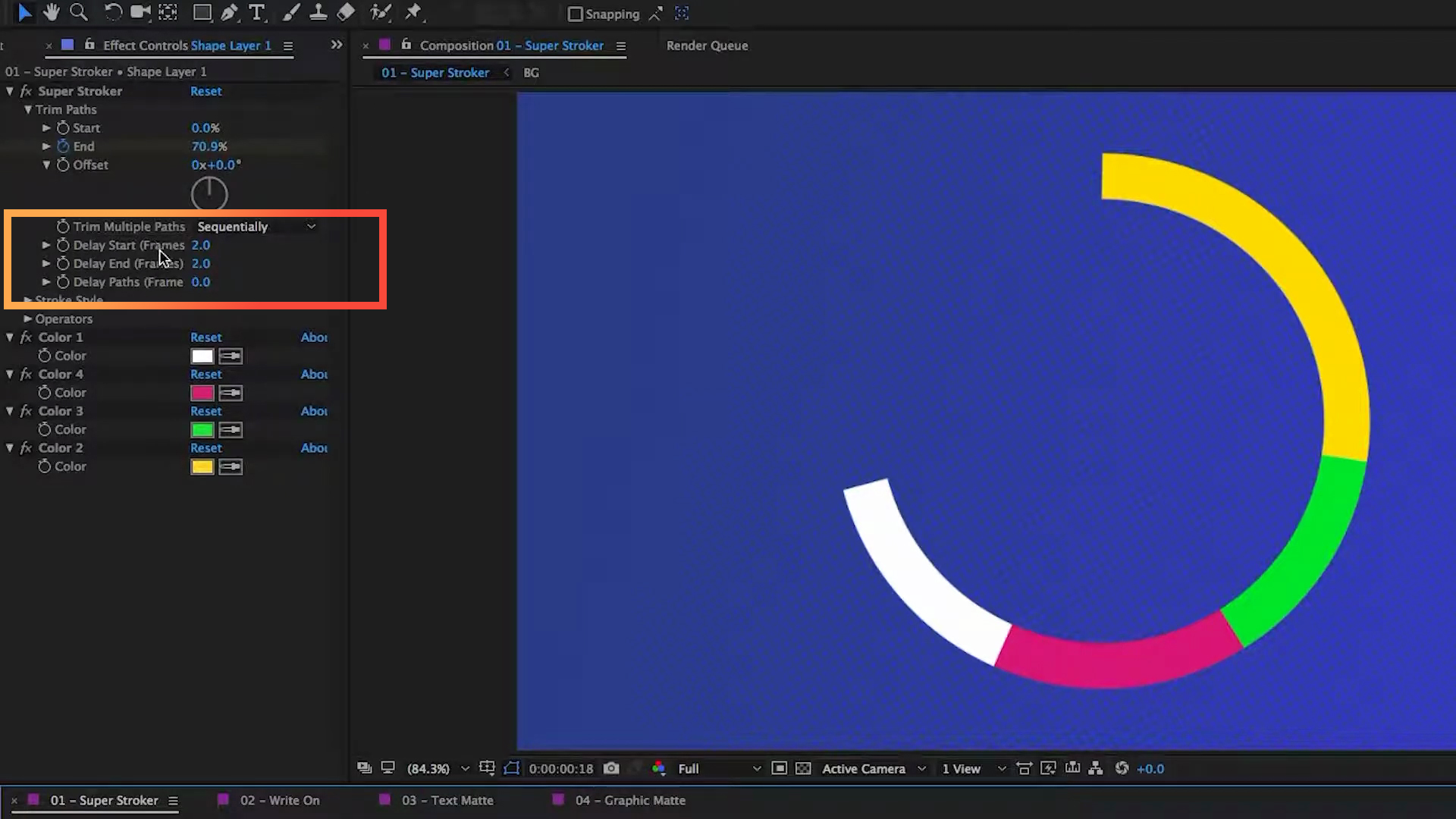1456x819 pixels.
Task: Select the Eraser tool
Action: tap(346, 12)
